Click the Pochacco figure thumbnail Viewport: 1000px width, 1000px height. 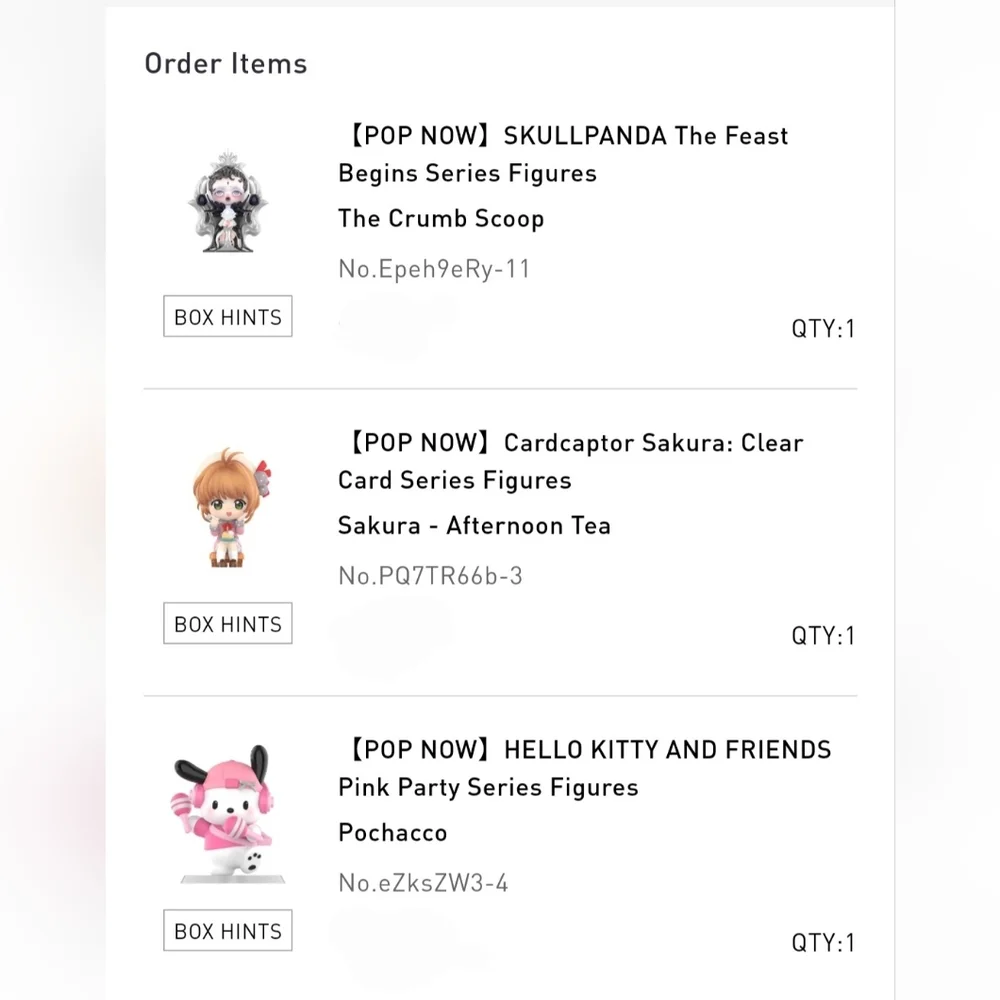click(228, 815)
